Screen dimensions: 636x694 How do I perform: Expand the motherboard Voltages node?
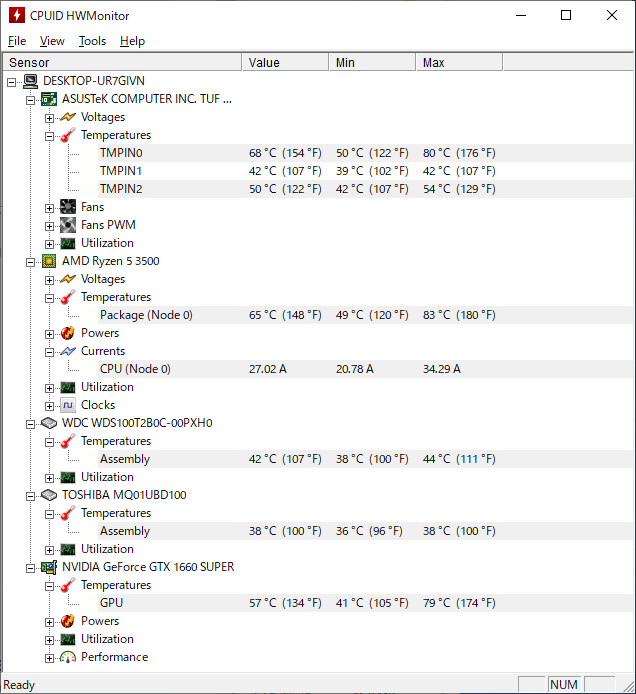click(49, 117)
